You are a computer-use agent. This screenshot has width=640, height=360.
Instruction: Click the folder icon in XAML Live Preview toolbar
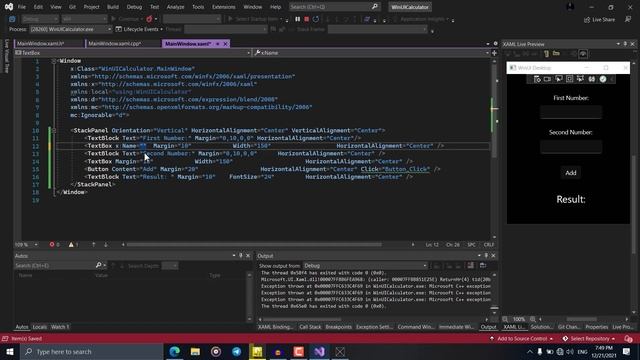point(556,54)
